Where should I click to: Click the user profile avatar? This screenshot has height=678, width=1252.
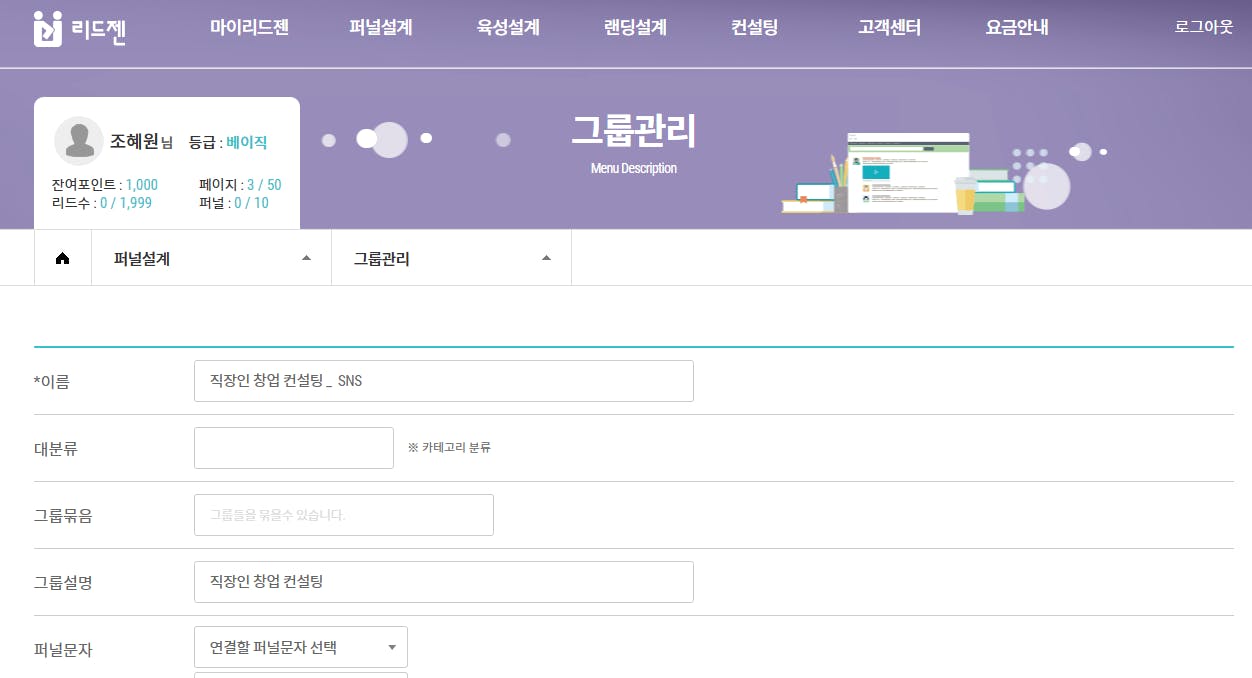coord(79,141)
